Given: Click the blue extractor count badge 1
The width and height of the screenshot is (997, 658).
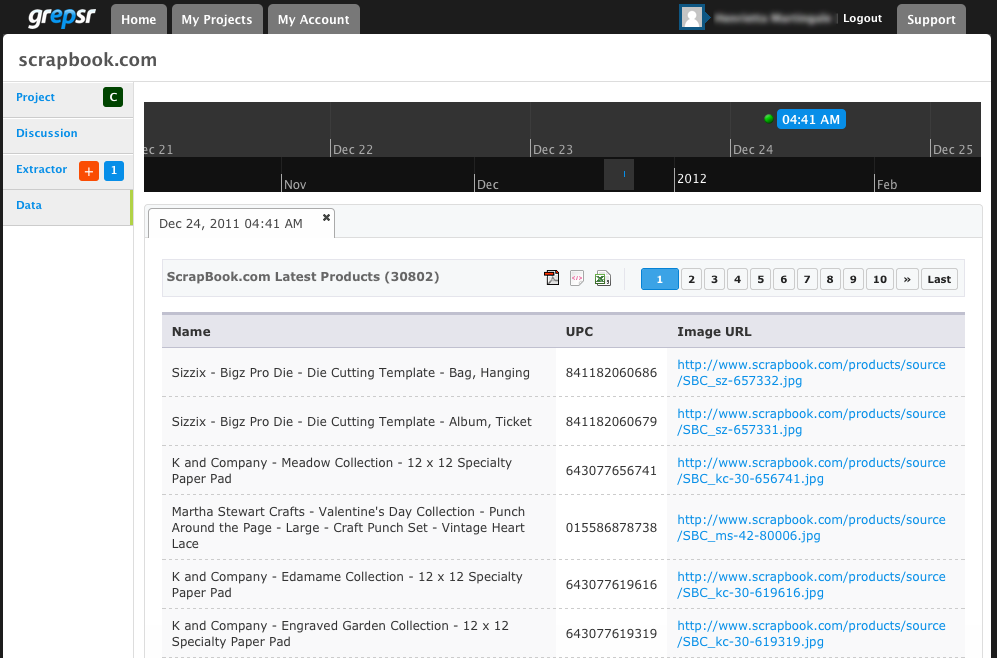Looking at the screenshot, I should coord(114,170).
